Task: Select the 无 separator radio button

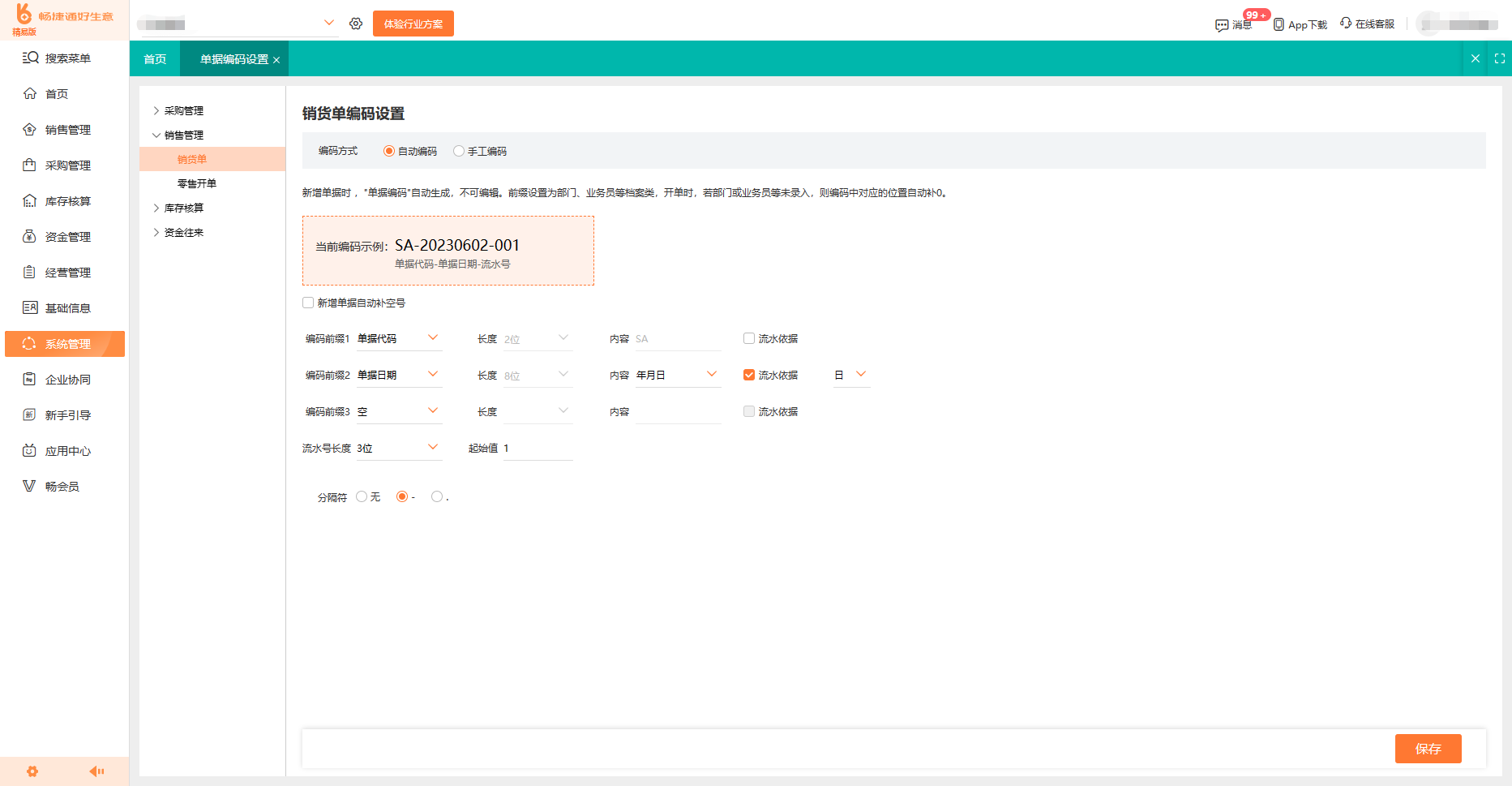Action: coord(361,496)
